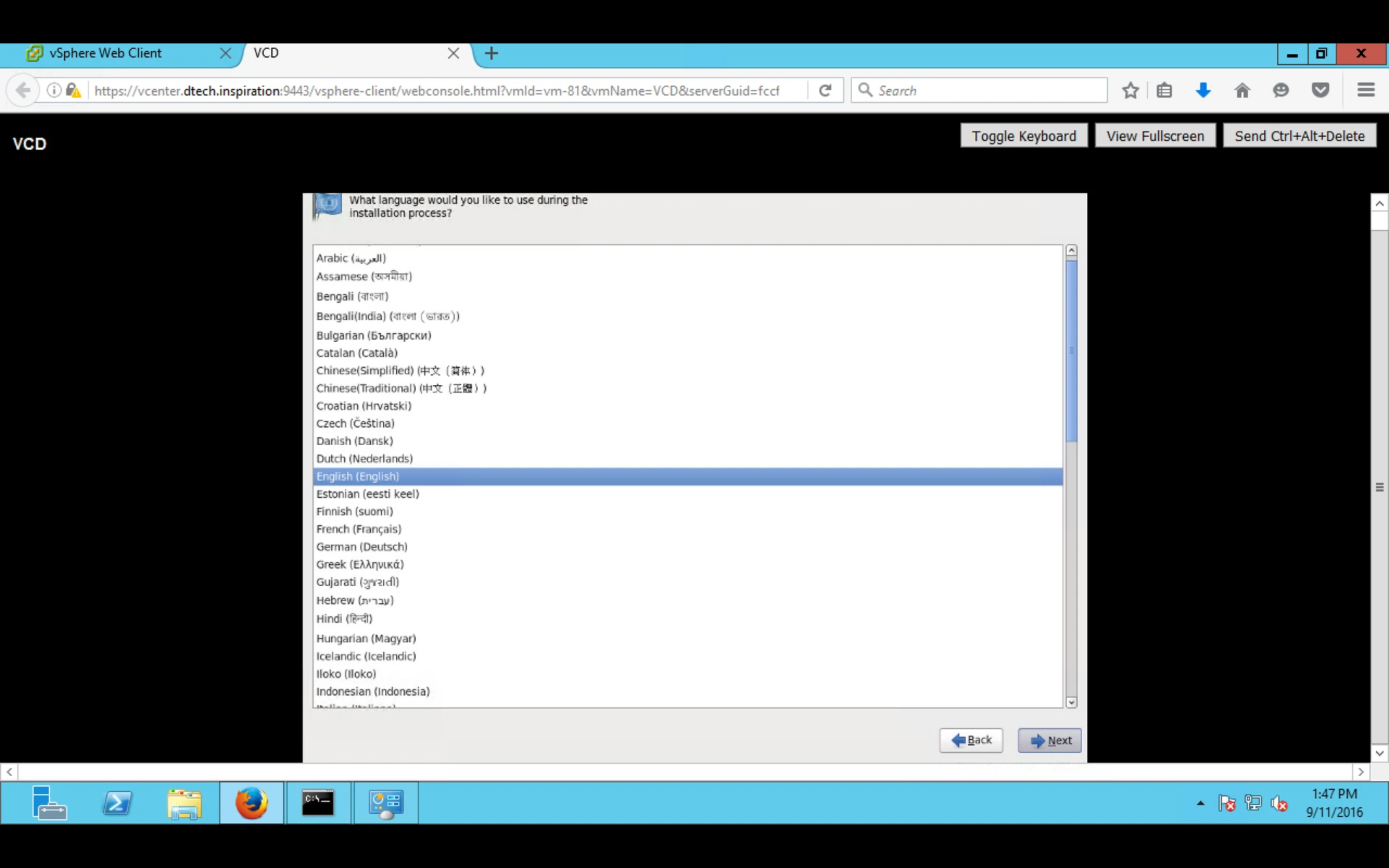The image size is (1389, 868).
Task: Open File Explorer from the taskbar
Action: coord(184,804)
